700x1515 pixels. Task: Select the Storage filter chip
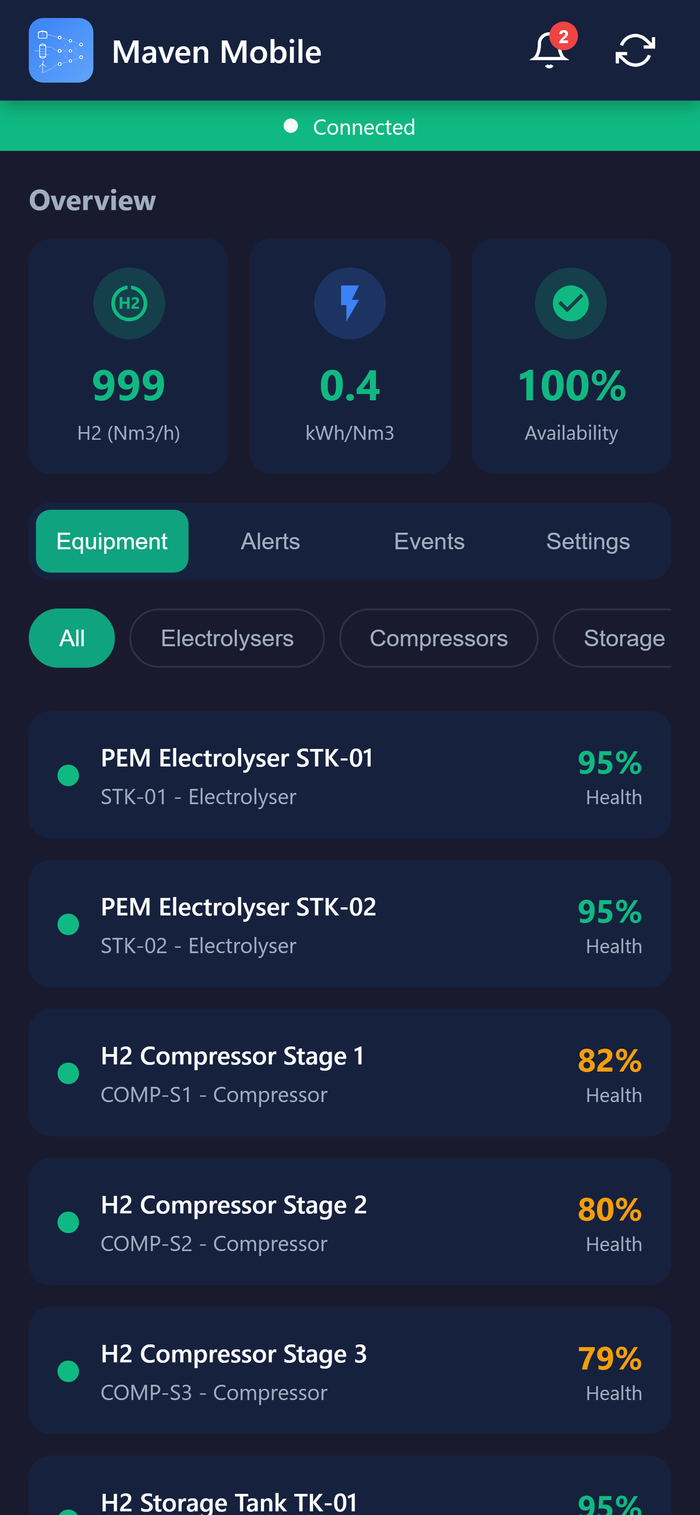[623, 638]
